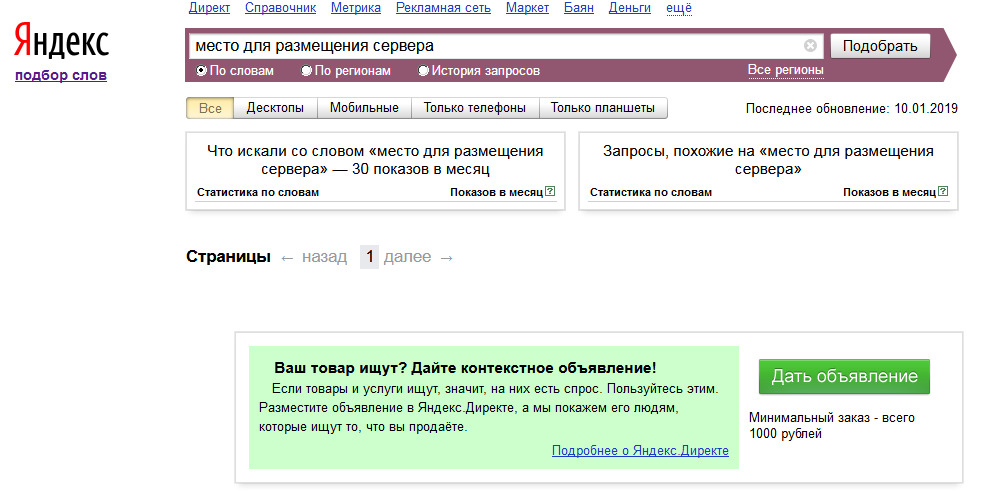Open the Баян link
The width and height of the screenshot is (988, 493).
click(578, 8)
